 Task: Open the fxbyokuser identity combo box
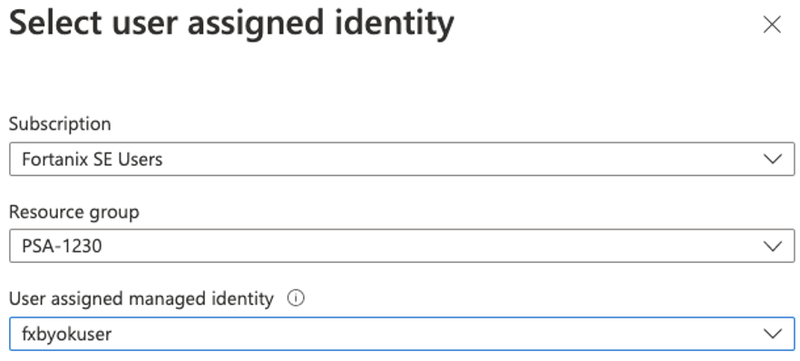402,334
